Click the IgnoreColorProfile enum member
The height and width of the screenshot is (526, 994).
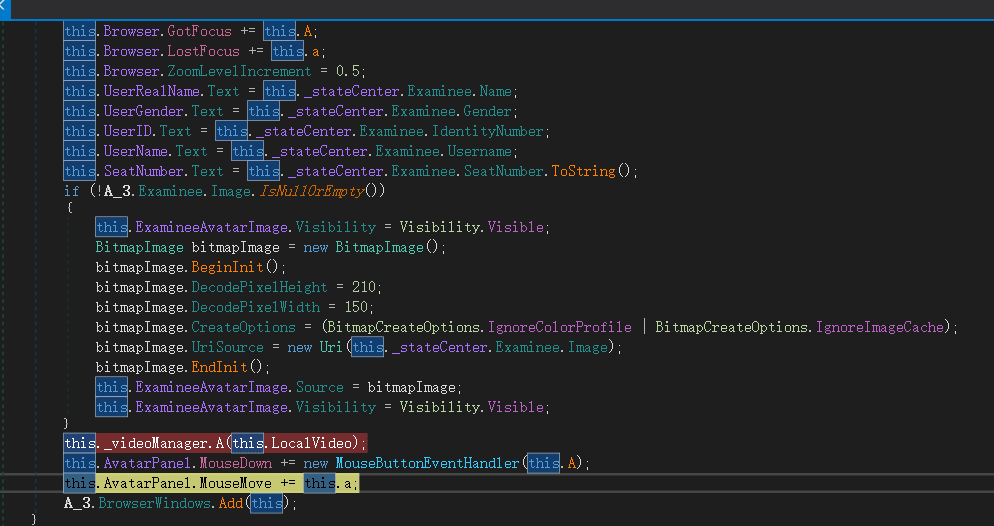[560, 328]
